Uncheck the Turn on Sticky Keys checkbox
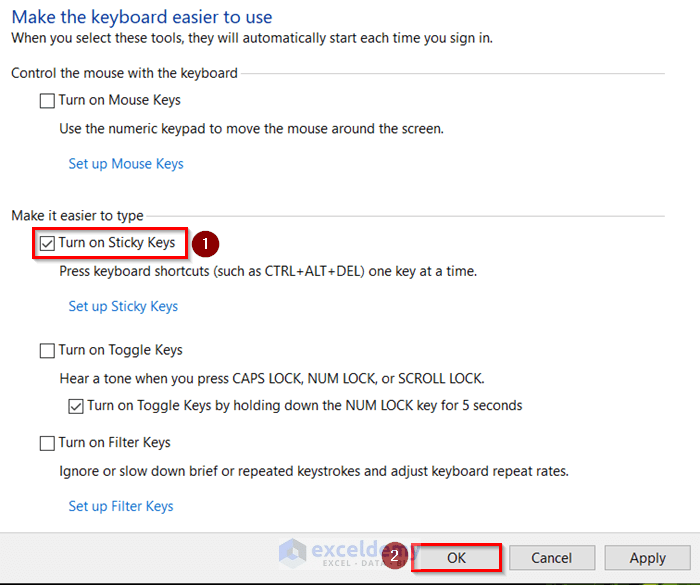The width and height of the screenshot is (700, 585). pos(47,243)
